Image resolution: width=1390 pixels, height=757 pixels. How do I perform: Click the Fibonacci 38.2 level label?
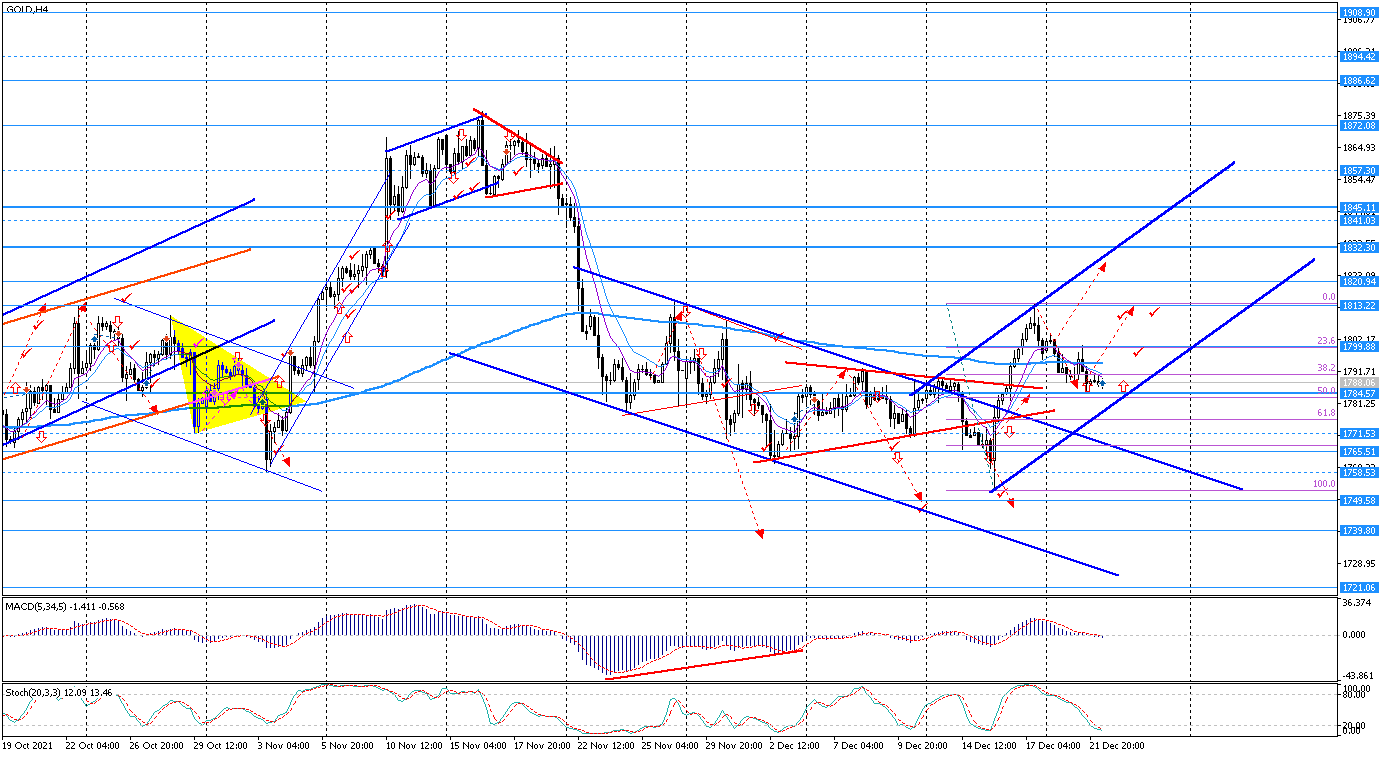[1327, 368]
